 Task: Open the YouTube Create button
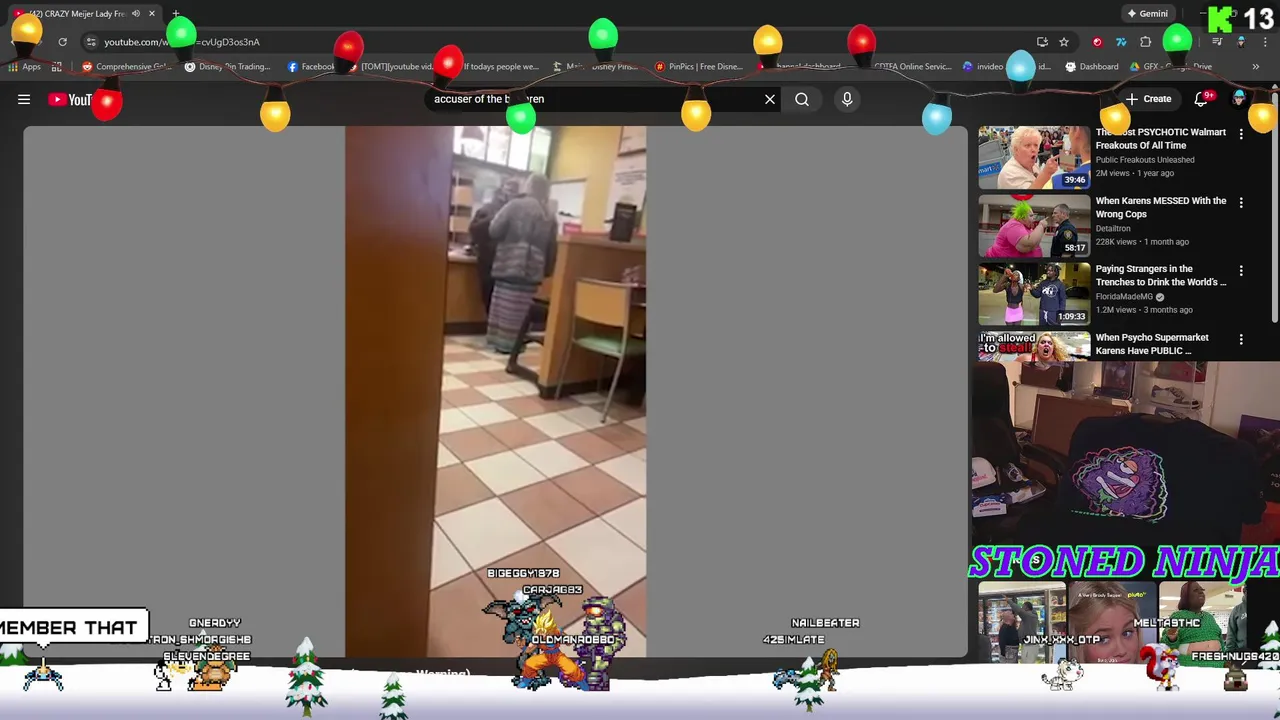[x=1148, y=99]
